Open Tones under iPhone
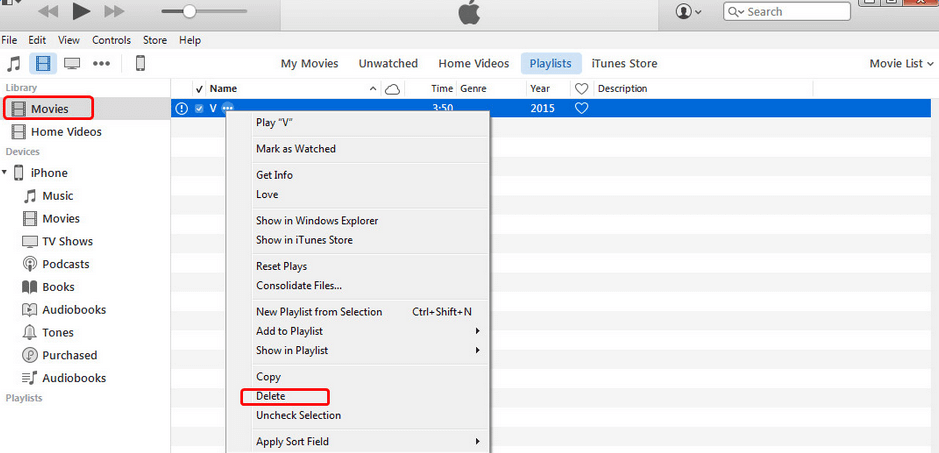 coord(48,333)
